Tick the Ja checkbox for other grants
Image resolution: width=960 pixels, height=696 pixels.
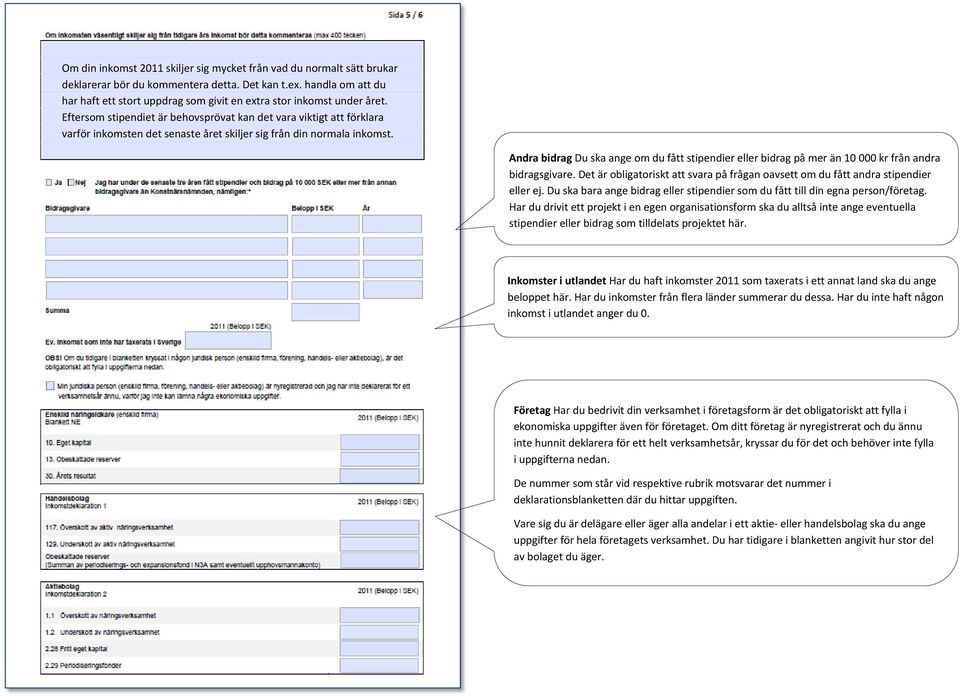click(49, 182)
